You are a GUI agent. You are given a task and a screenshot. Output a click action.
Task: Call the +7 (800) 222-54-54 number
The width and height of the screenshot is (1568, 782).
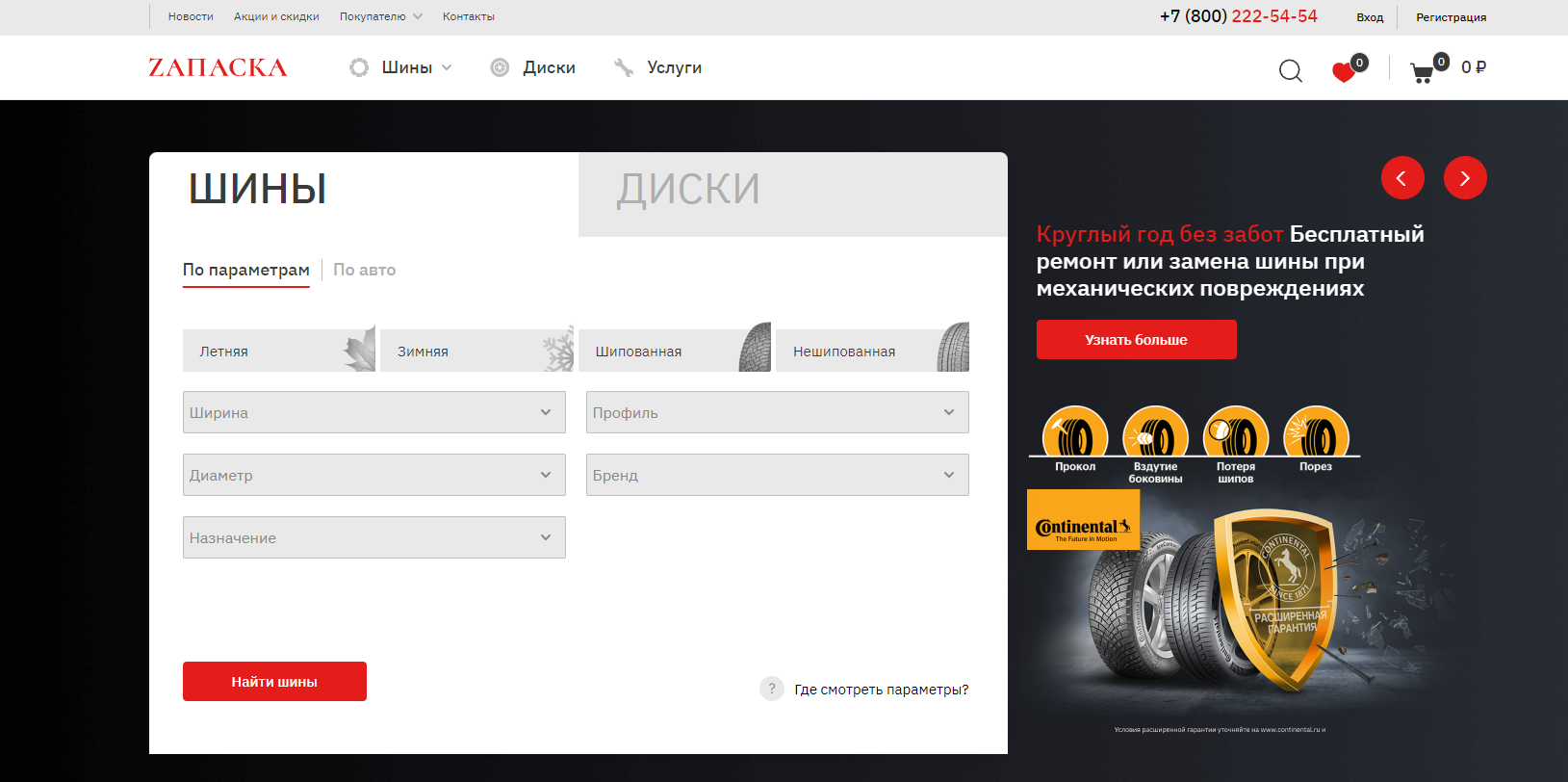(1239, 16)
